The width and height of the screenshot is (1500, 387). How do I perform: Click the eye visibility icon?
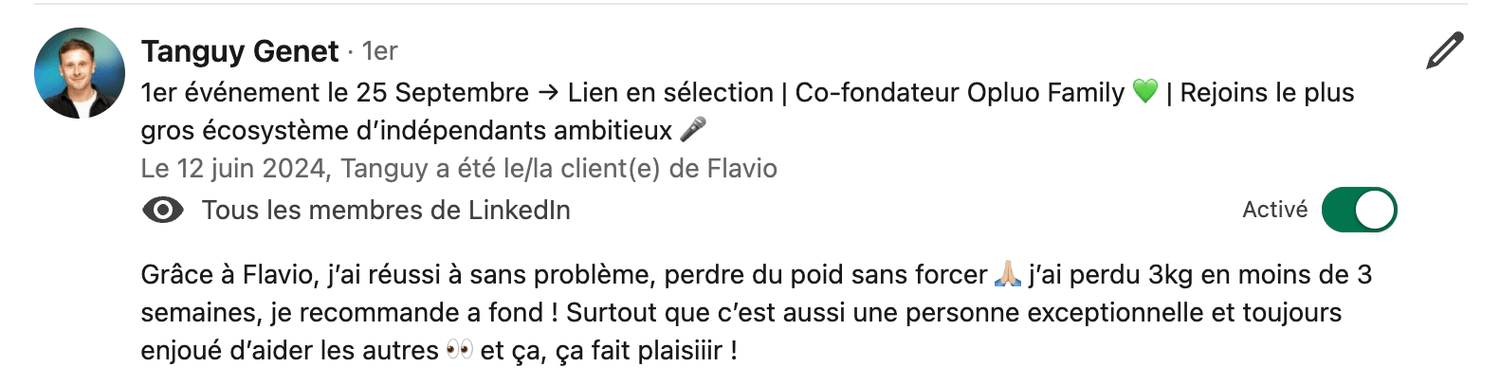click(x=163, y=210)
